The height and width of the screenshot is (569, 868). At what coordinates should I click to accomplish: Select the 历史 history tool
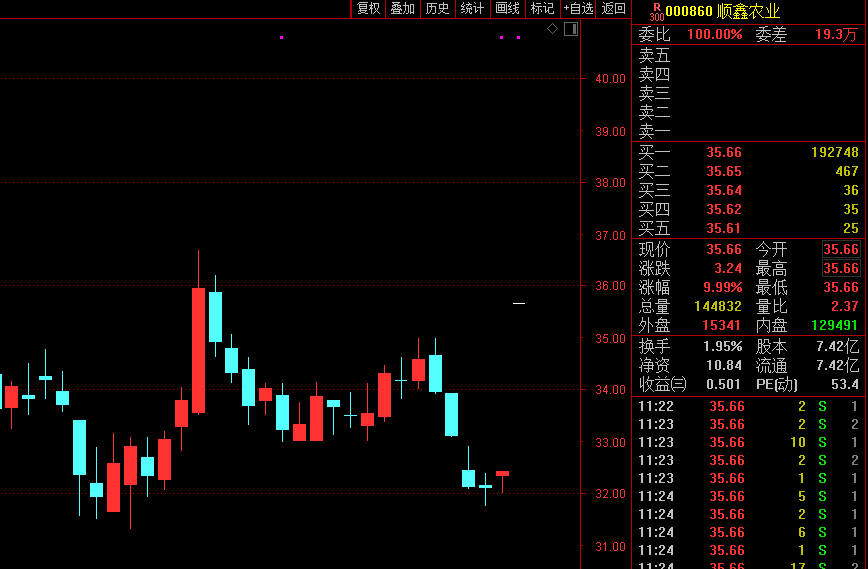tap(437, 9)
